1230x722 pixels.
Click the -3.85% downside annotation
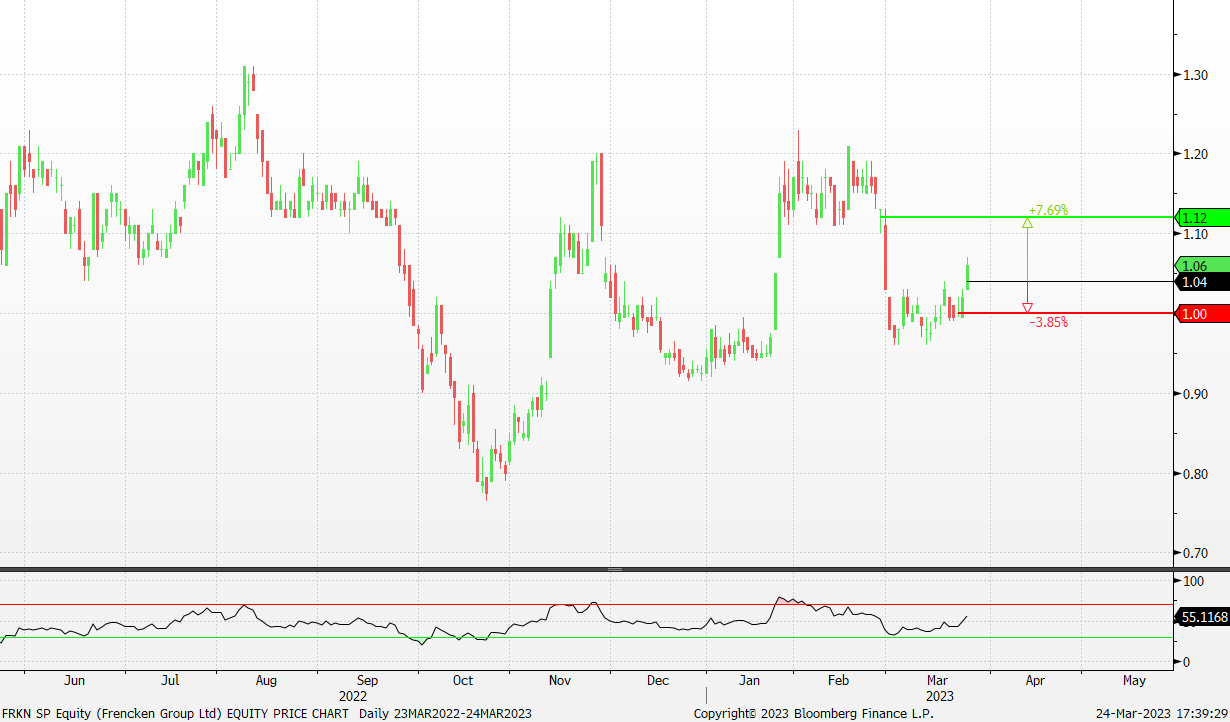pos(1048,322)
